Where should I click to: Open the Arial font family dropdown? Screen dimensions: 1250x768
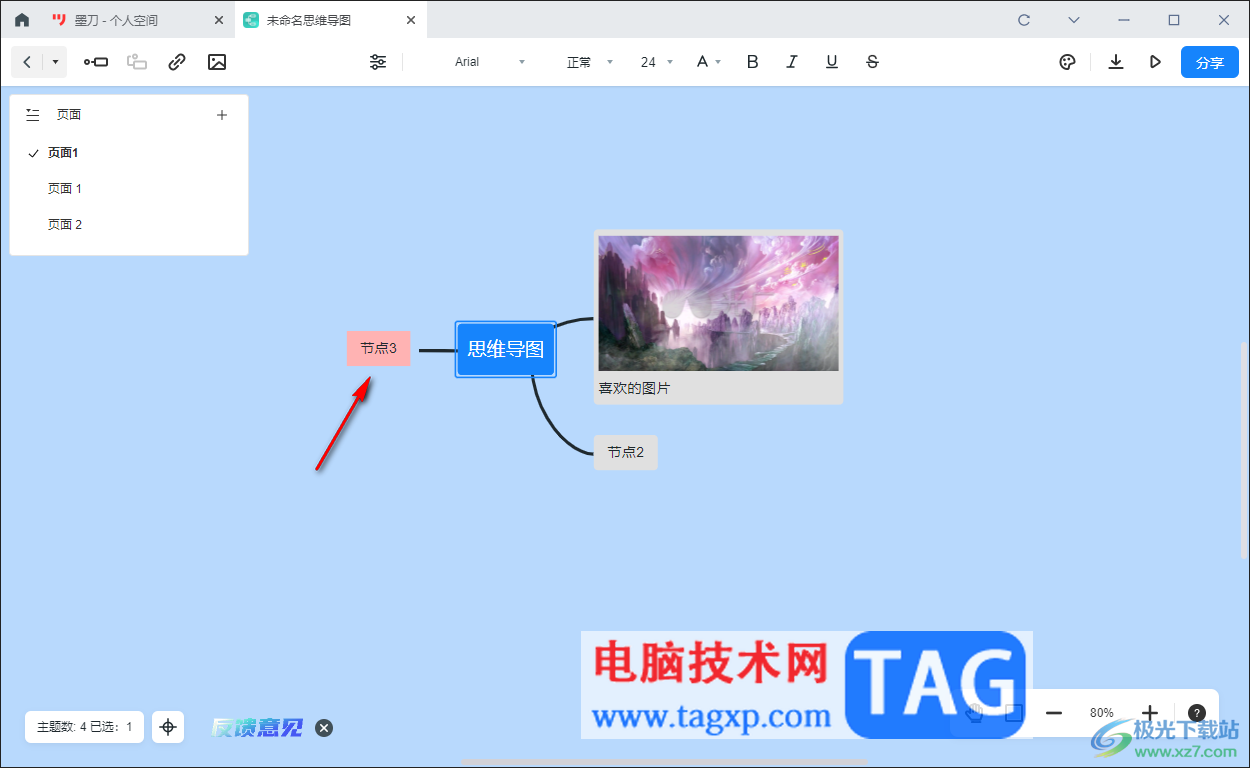(x=489, y=62)
